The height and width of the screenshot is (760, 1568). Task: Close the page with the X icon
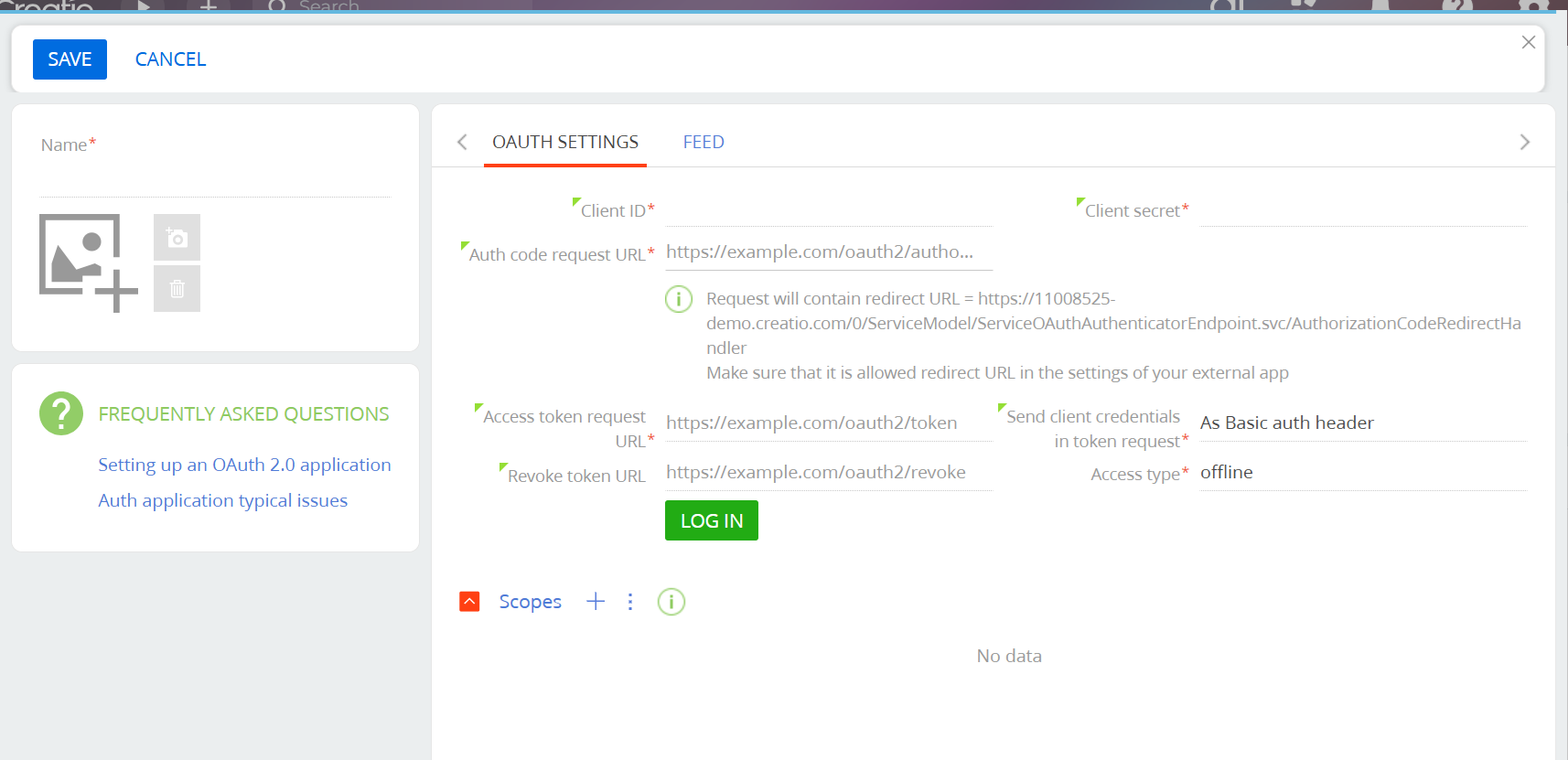1528,42
